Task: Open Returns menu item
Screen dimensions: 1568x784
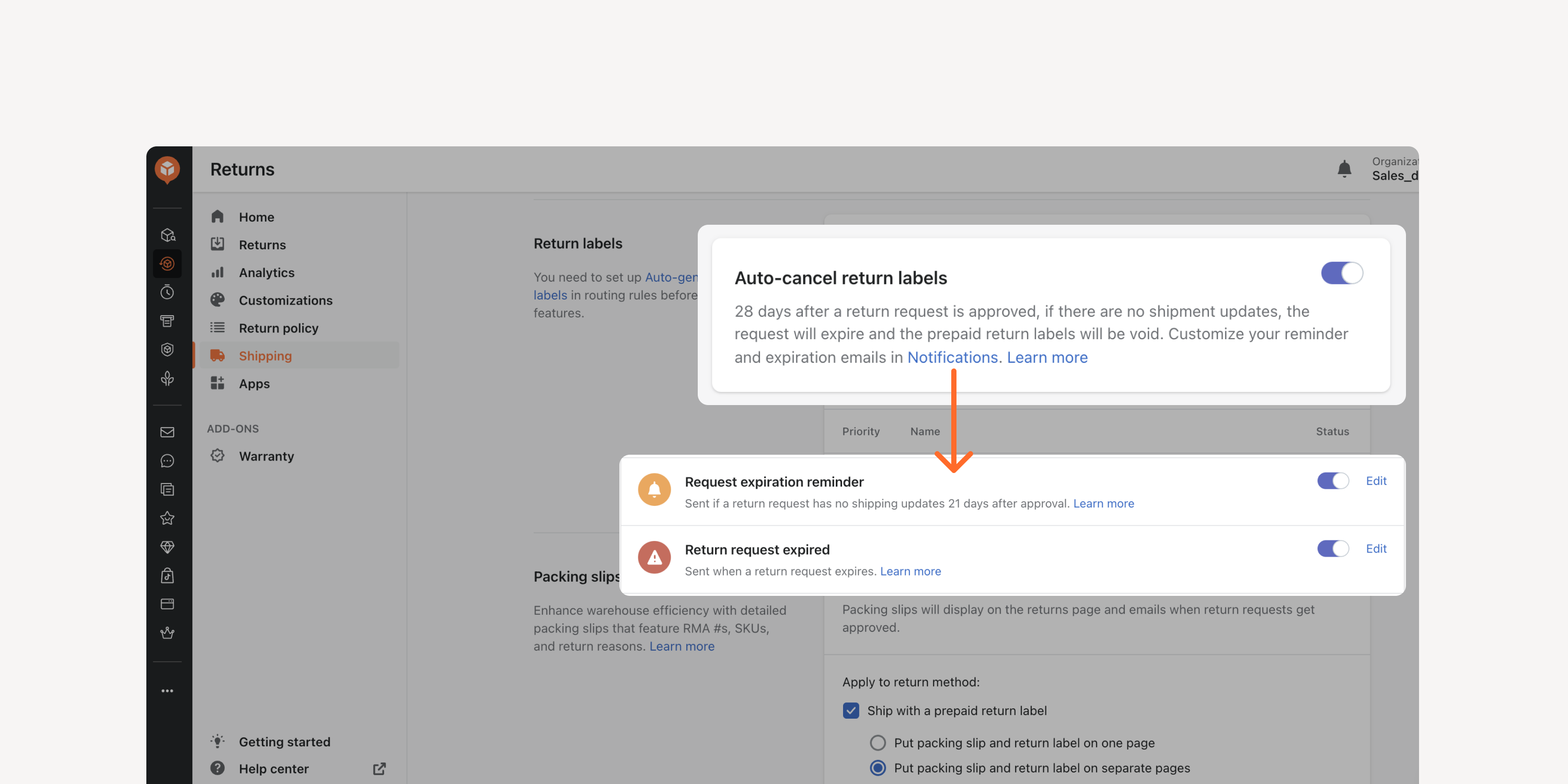Action: 299,245
